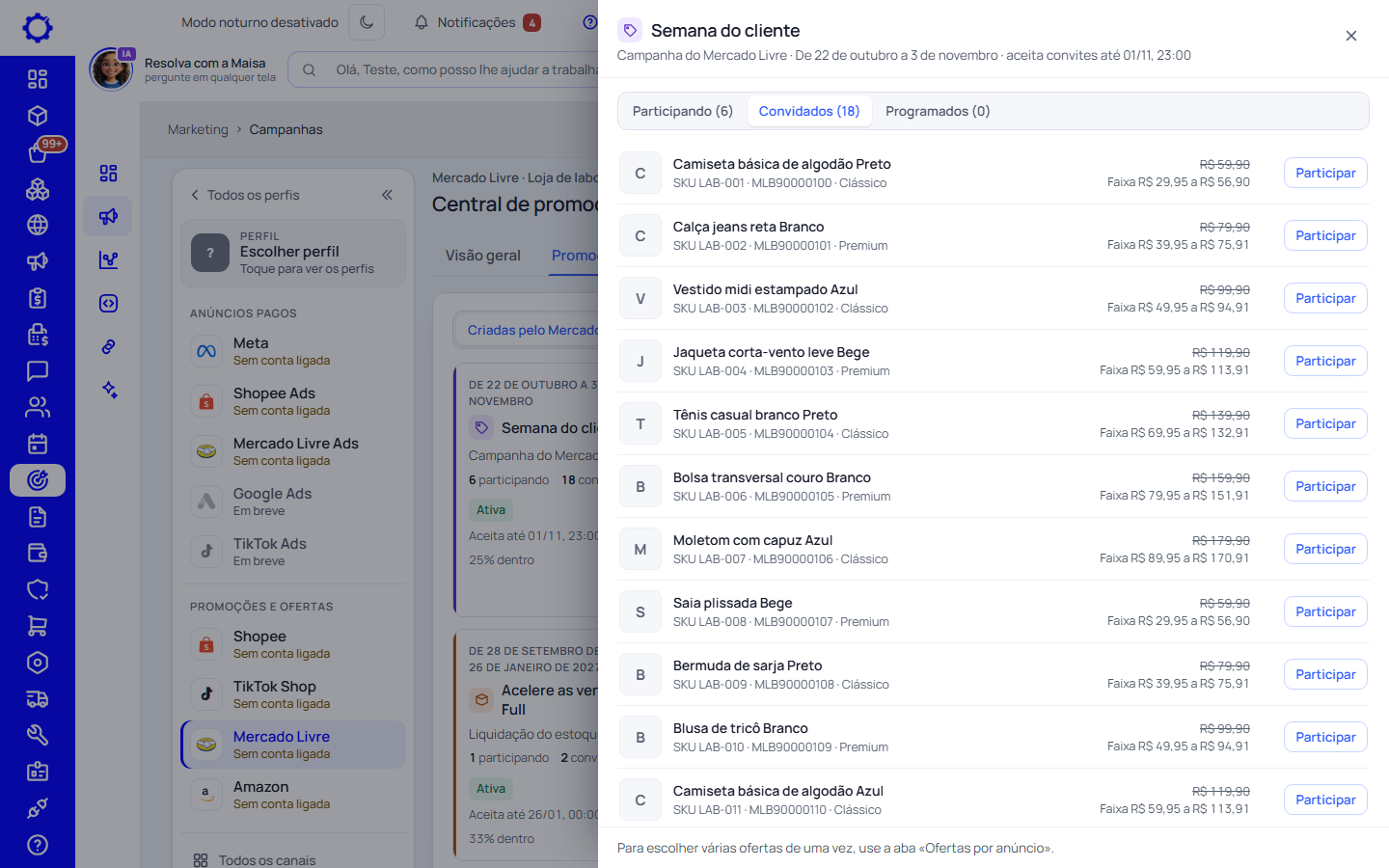
Task: Select the Convidados (18) tab
Action: 809,111
